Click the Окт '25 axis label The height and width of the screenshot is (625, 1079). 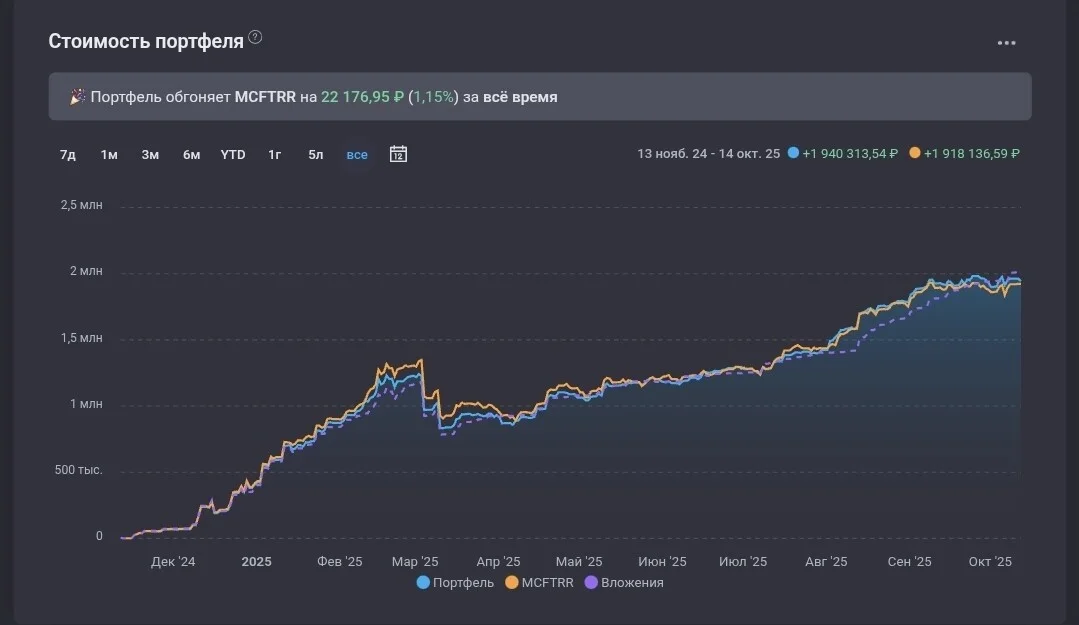[990, 562]
